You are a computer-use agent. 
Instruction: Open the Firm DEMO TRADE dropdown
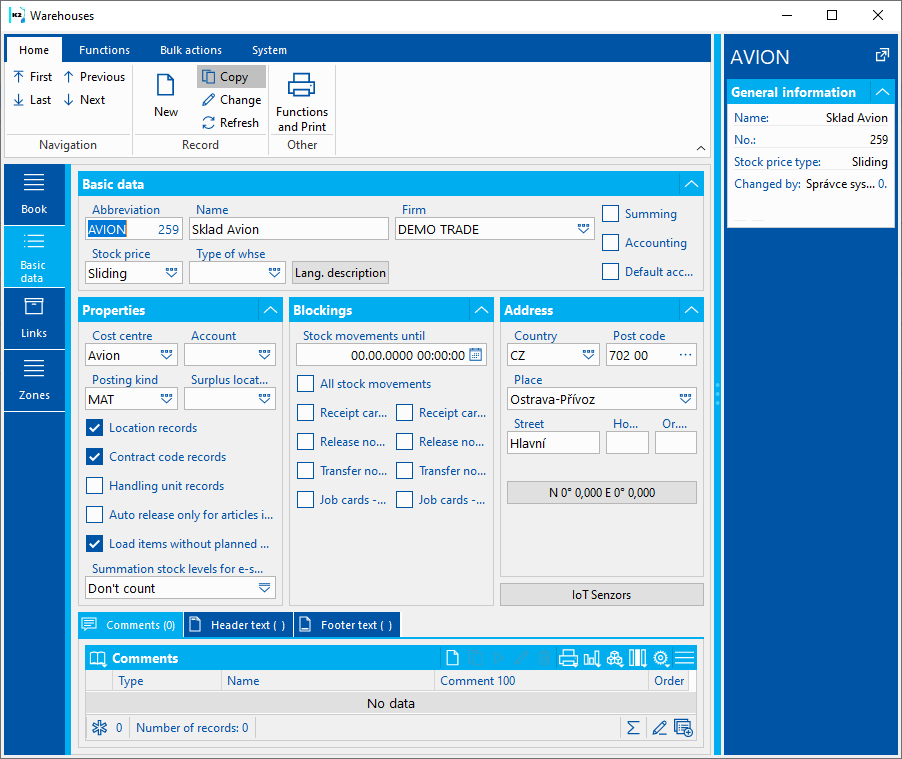coord(583,229)
